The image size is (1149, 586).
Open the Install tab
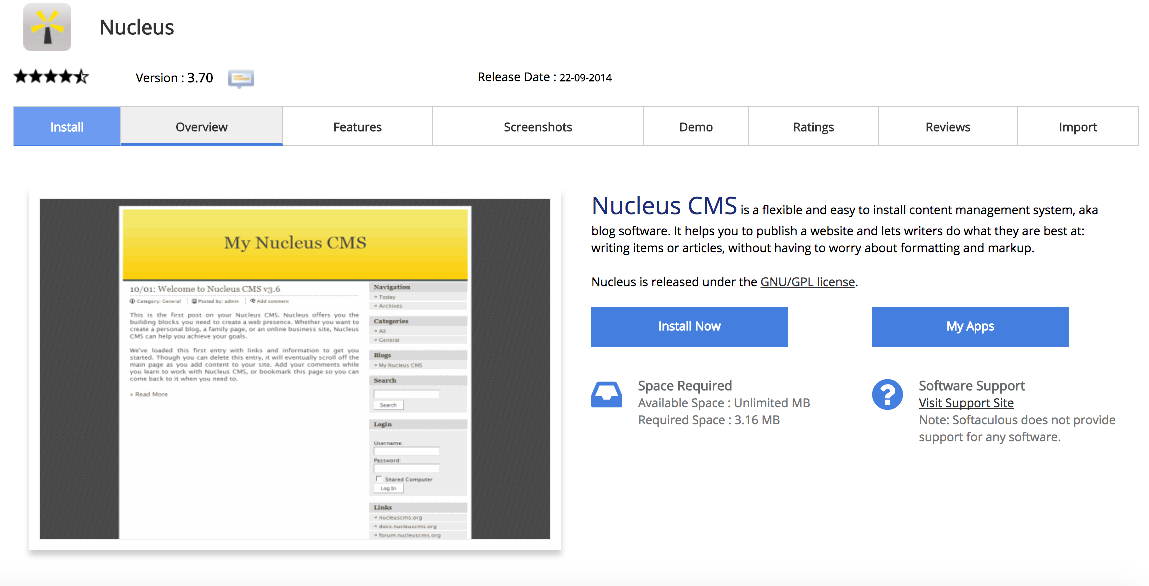67,127
